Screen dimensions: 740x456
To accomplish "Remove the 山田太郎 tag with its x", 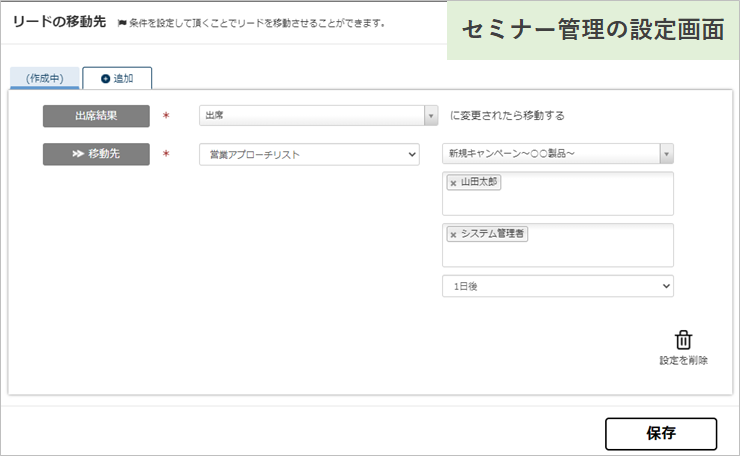I will 453,183.
